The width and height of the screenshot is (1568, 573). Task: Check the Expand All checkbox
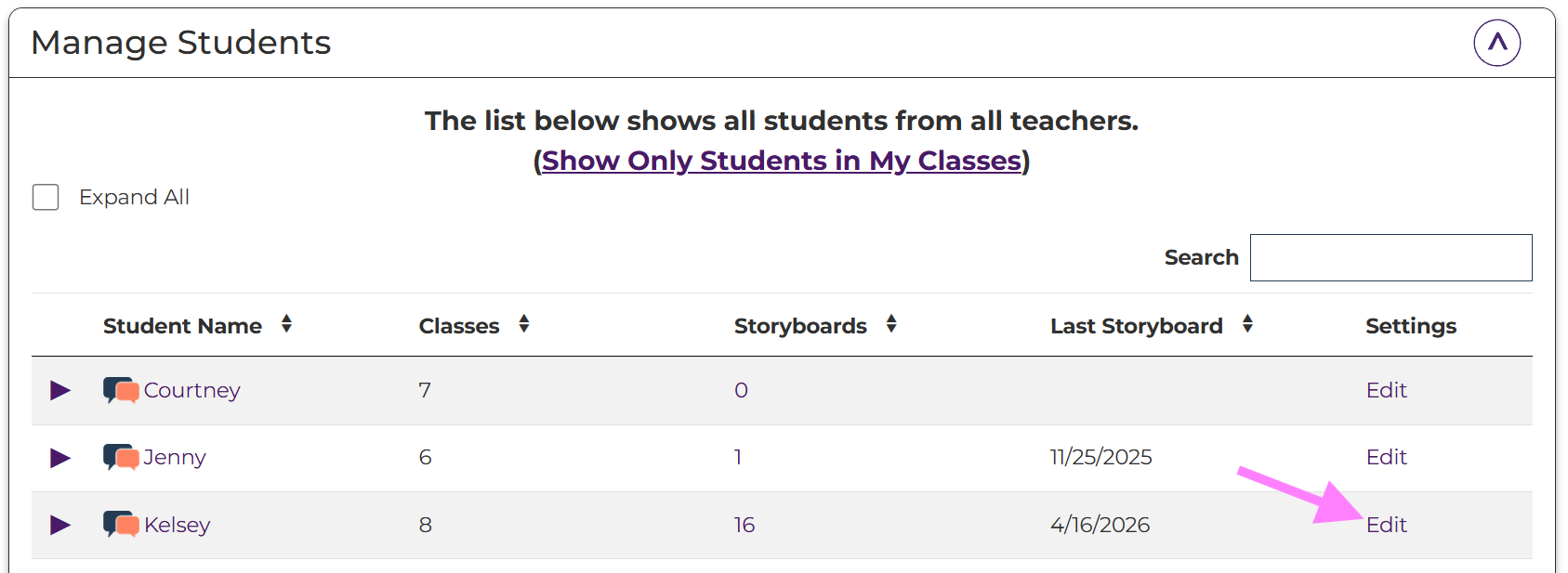coord(46,197)
